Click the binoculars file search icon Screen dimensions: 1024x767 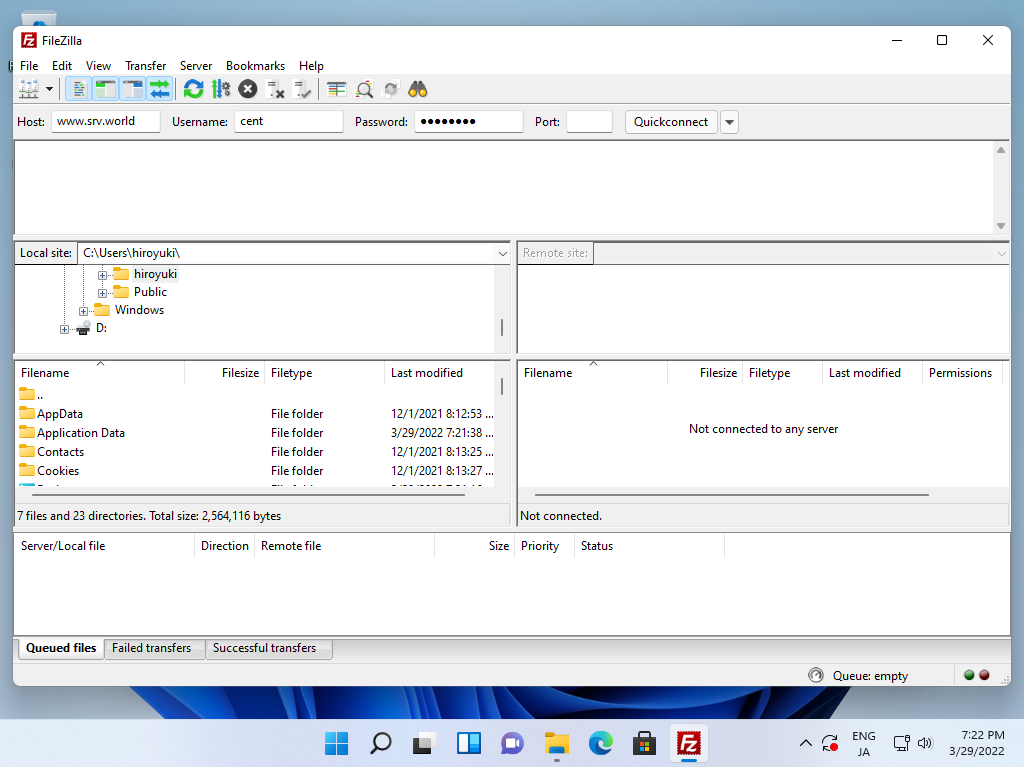click(418, 89)
